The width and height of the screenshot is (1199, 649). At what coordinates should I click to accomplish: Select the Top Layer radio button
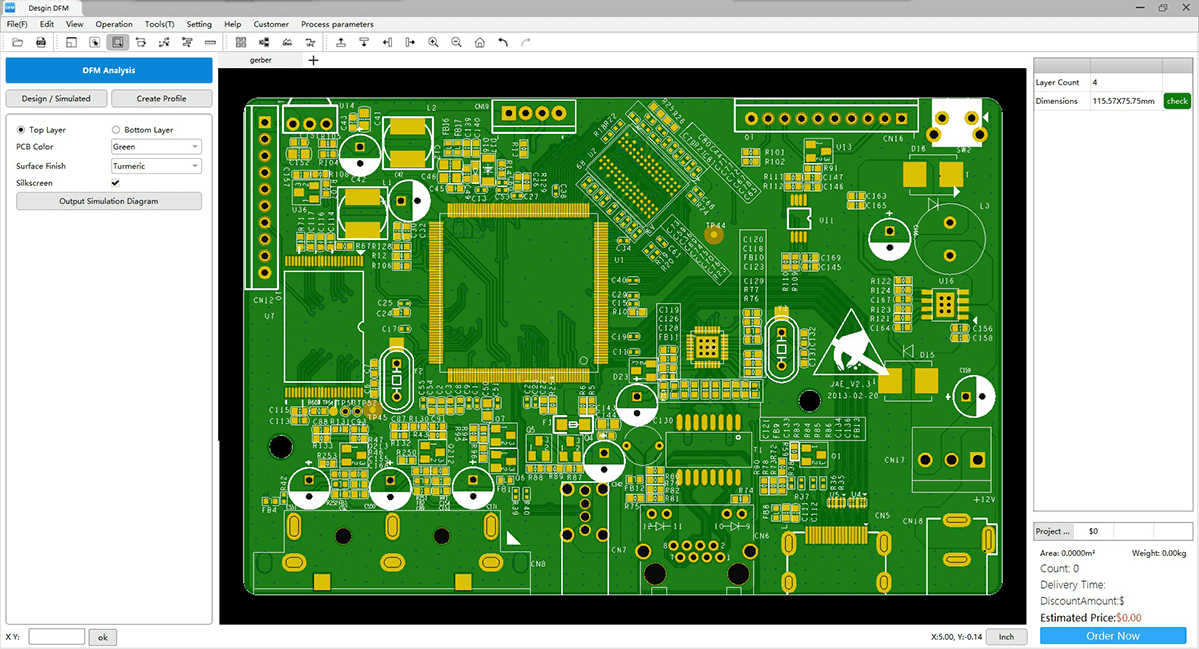(x=22, y=130)
